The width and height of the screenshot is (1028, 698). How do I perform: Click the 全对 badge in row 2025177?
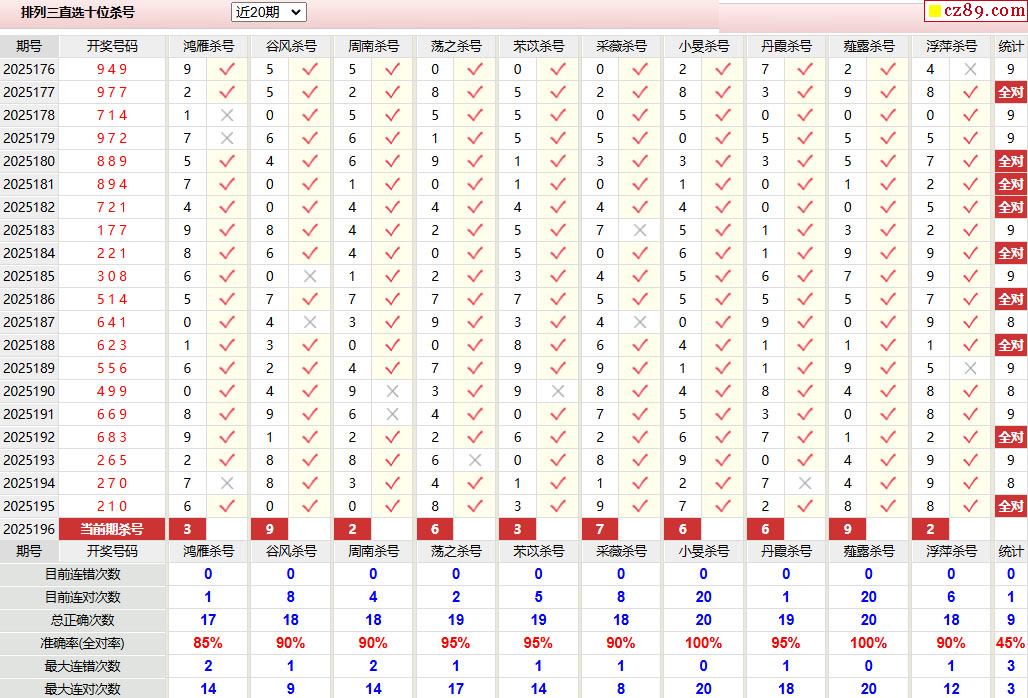[x=1010, y=92]
